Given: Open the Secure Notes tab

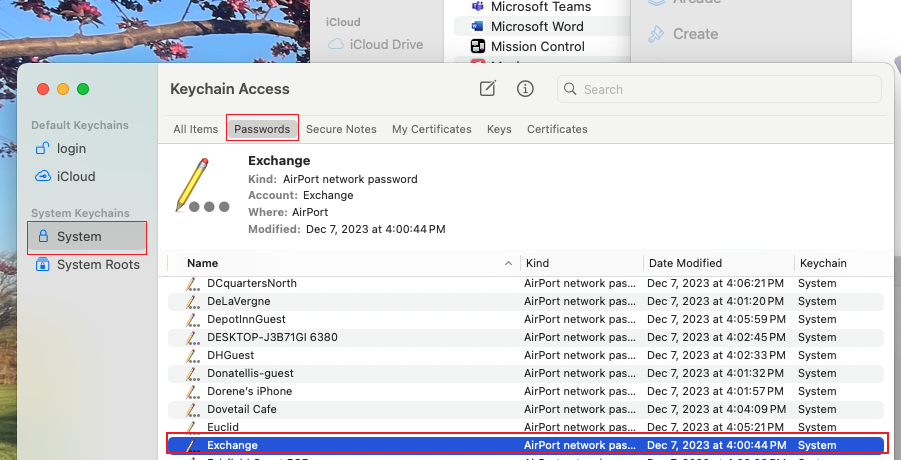Looking at the screenshot, I should (341, 129).
